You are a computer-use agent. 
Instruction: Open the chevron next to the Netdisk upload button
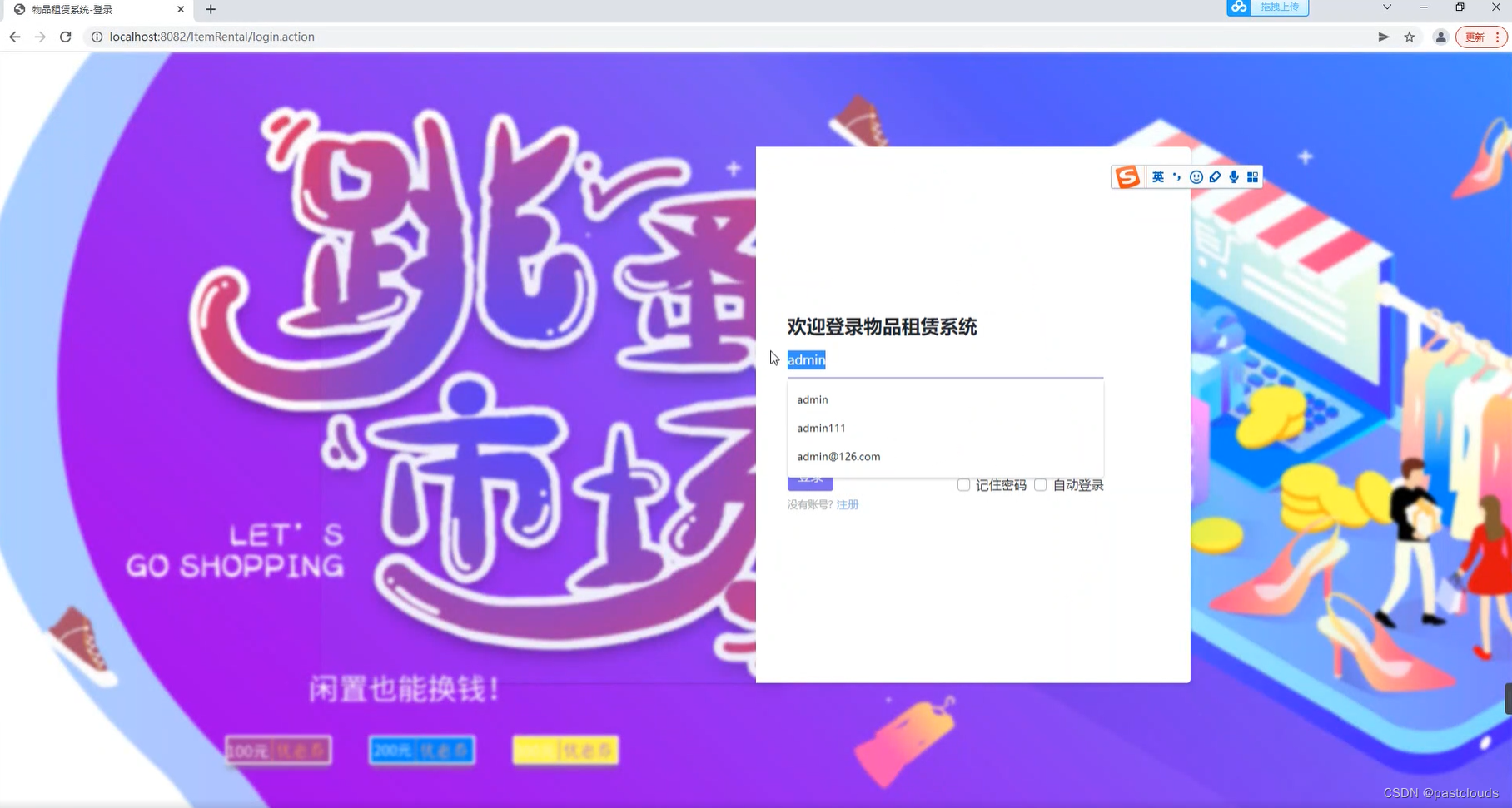[1387, 7]
